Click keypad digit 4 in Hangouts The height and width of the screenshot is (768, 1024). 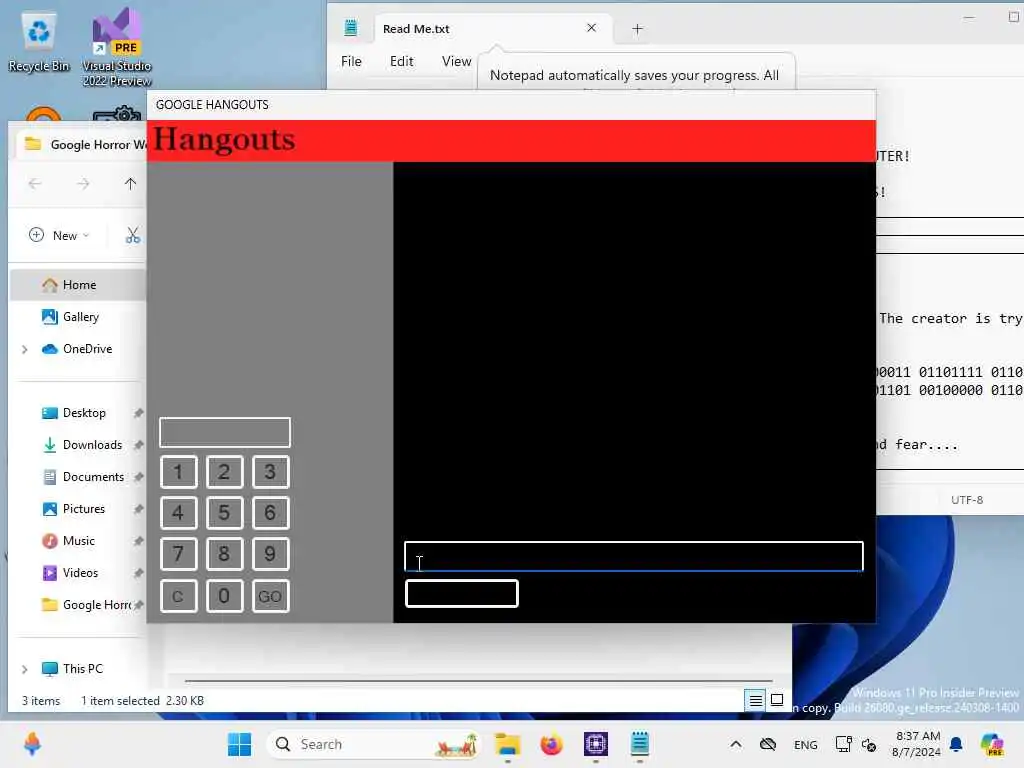pos(178,513)
